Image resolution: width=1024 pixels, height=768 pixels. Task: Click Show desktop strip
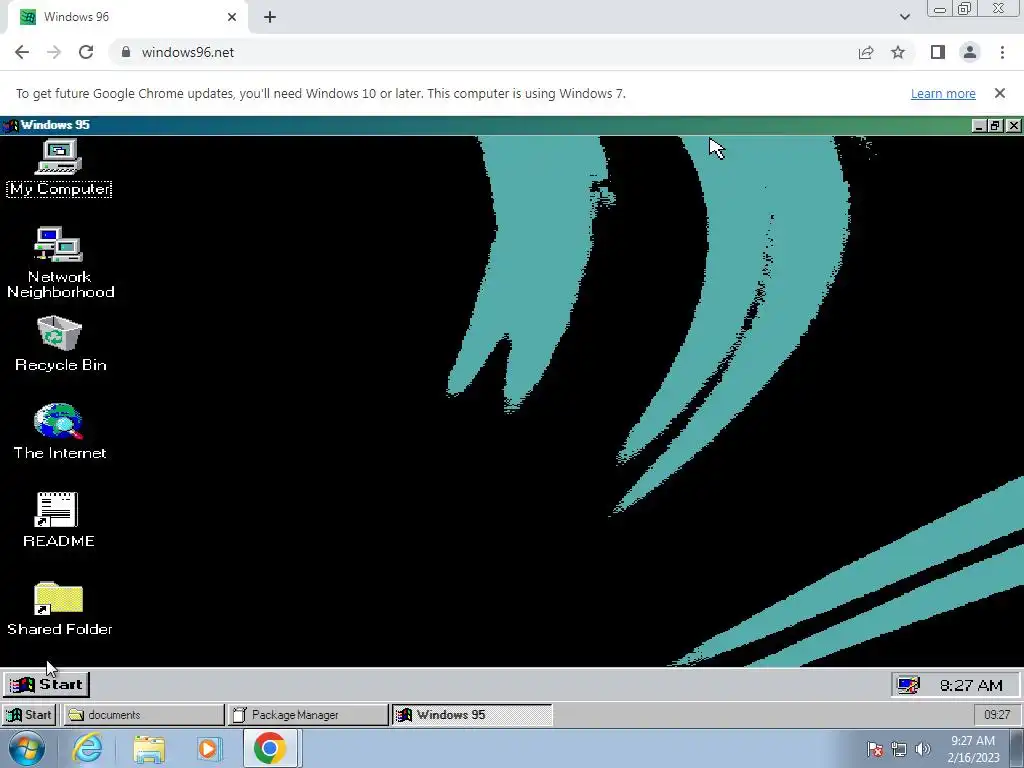pyautogui.click(x=1018, y=748)
